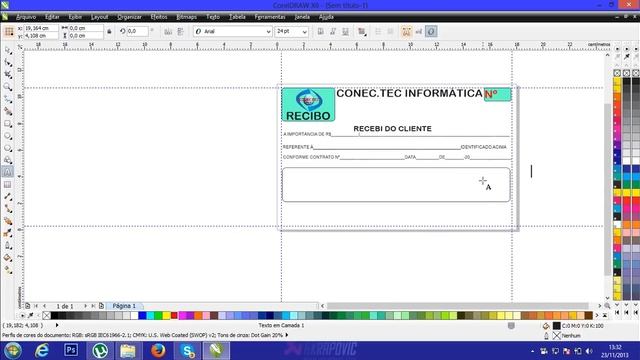Select the Table tool
The width and height of the screenshot is (640, 360).
pyautogui.click(x=8, y=184)
